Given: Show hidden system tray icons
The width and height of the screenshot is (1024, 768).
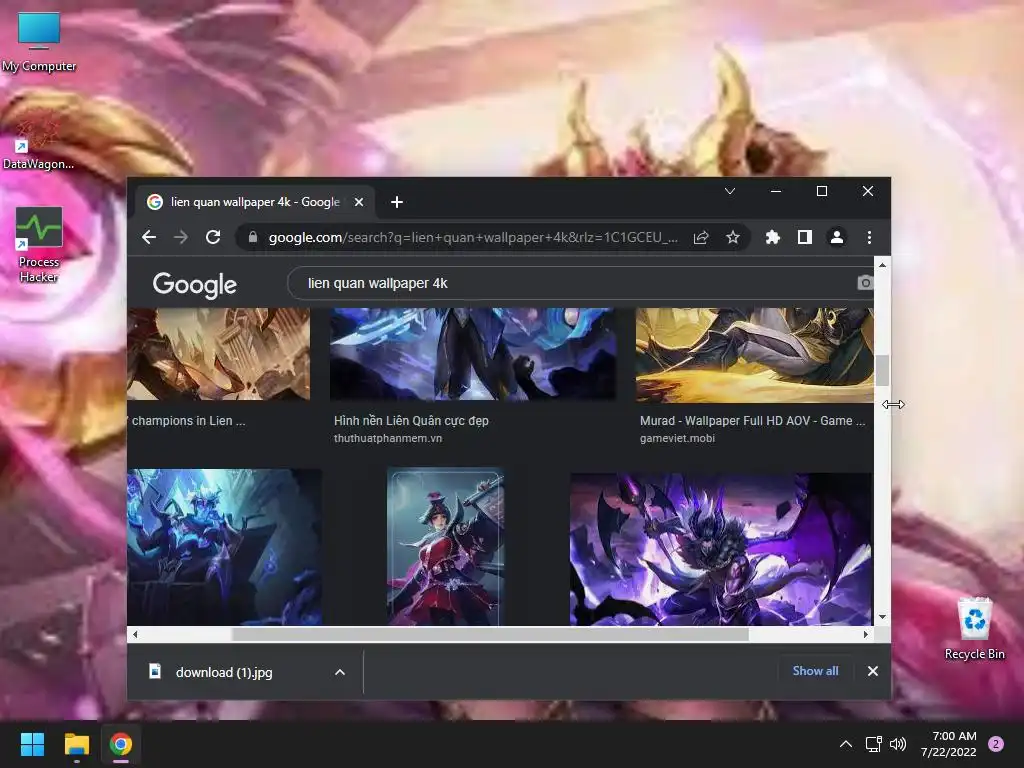Looking at the screenshot, I should [x=846, y=744].
